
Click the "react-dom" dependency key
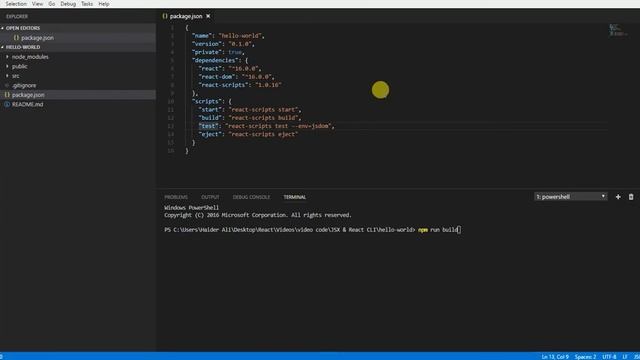tap(217, 77)
